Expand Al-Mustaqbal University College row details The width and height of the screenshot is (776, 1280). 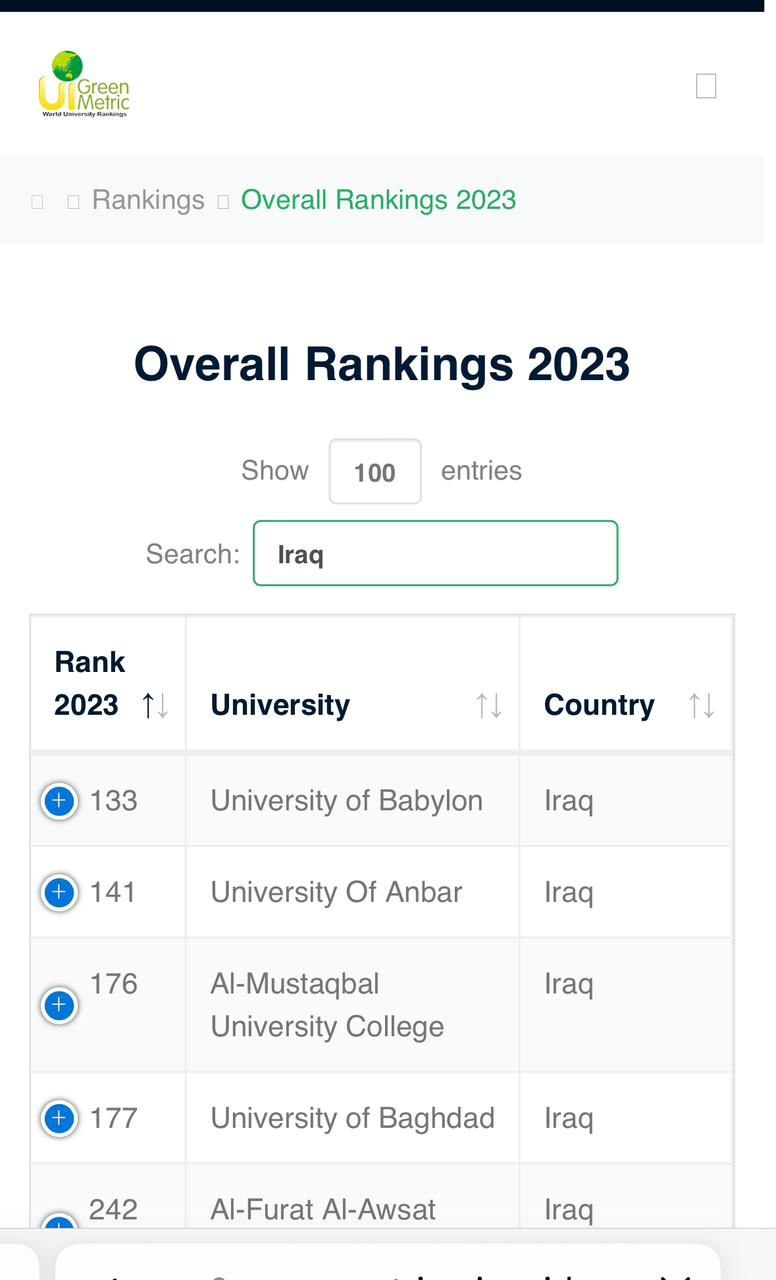[x=59, y=1005]
